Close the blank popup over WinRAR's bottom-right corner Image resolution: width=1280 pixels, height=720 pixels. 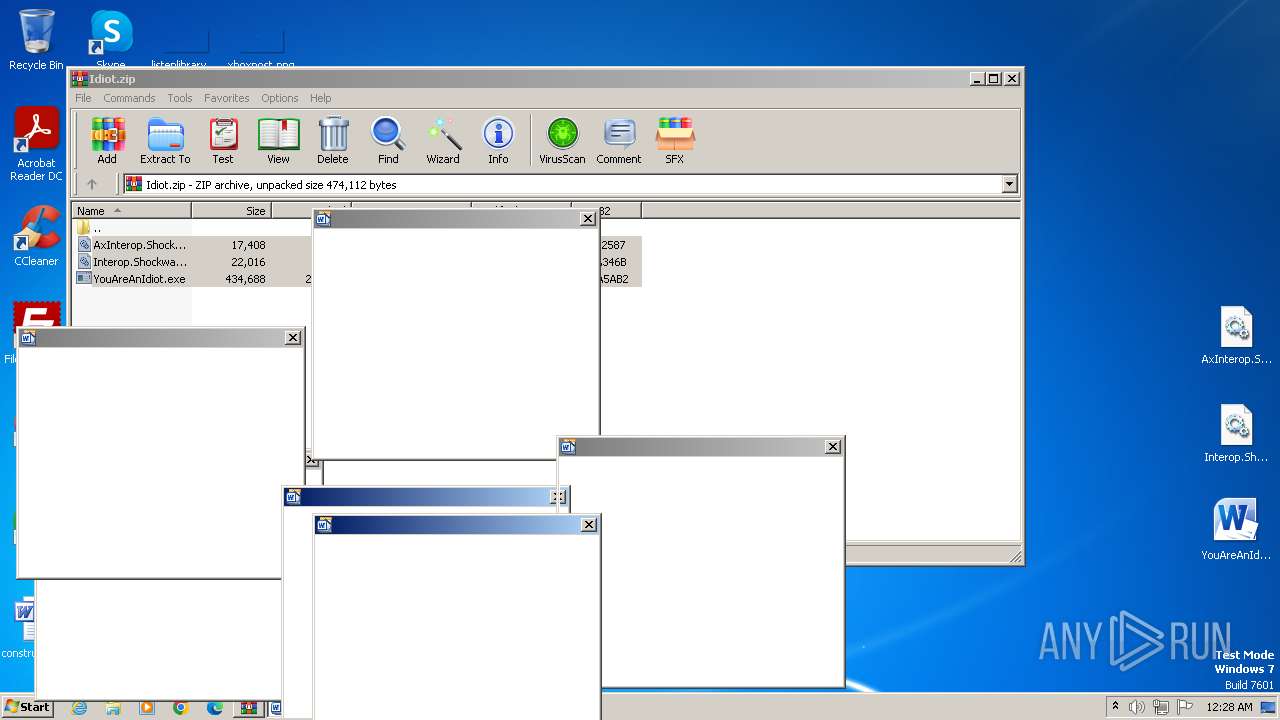tap(833, 447)
